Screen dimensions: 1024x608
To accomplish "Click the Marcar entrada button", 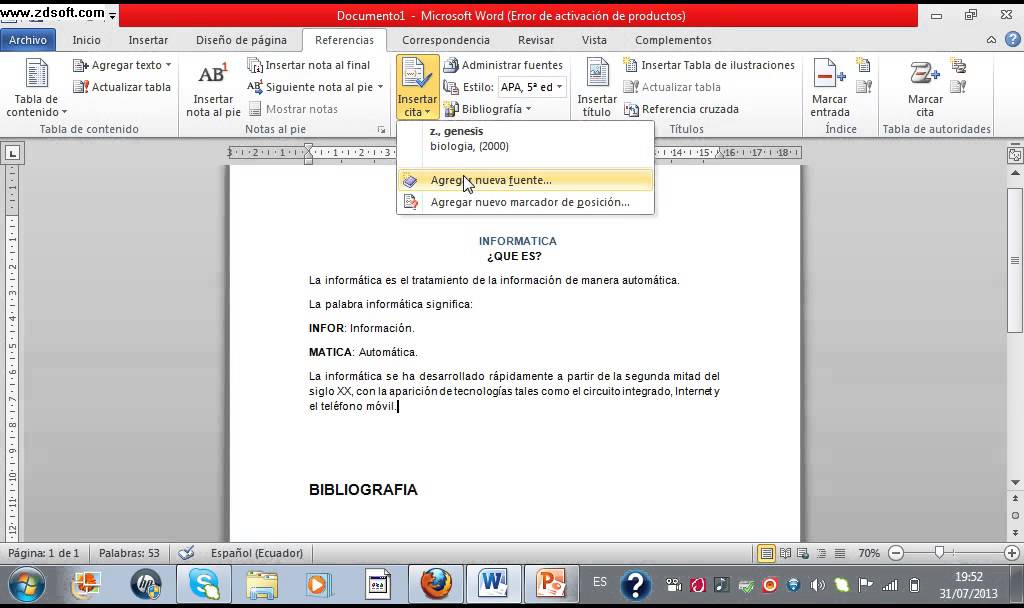I will pos(829,88).
